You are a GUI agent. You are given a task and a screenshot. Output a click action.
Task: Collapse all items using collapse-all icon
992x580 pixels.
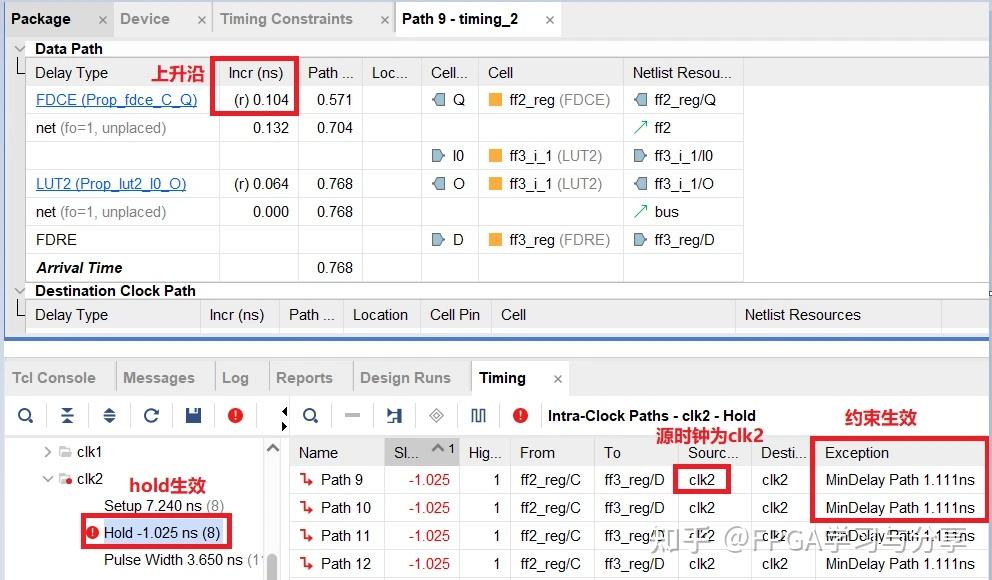click(67, 415)
